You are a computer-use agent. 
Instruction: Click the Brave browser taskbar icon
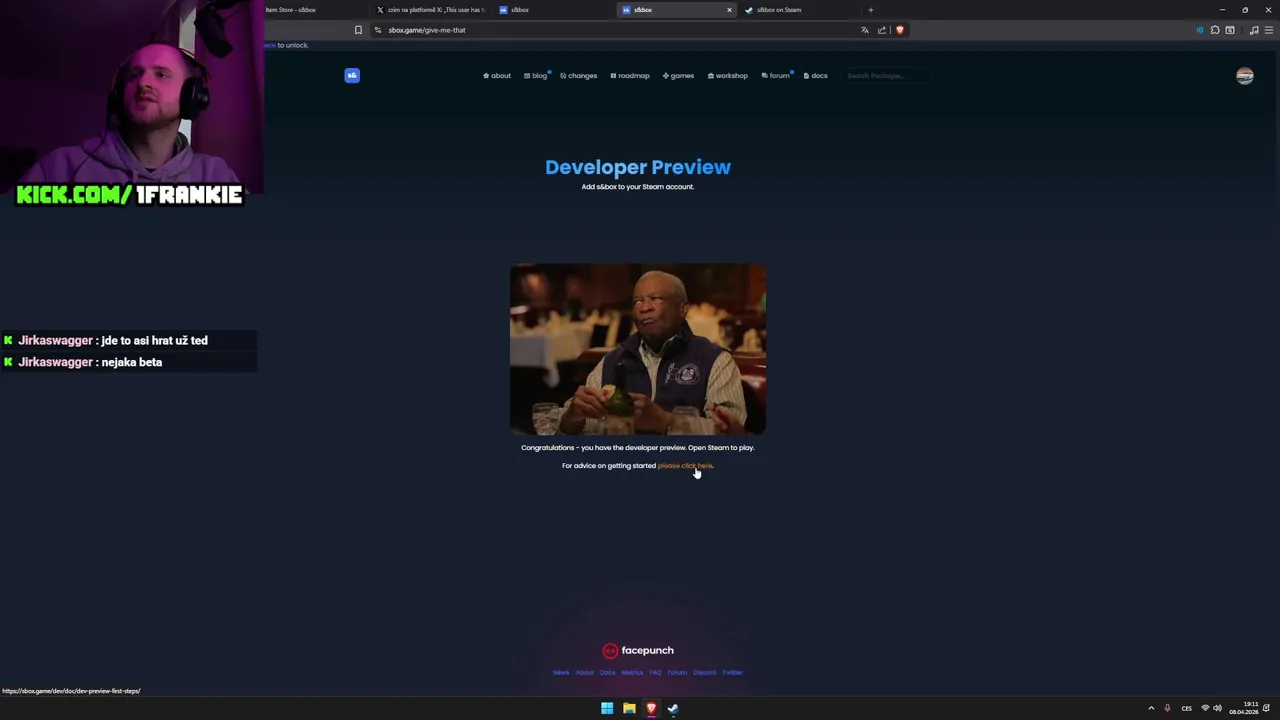coord(651,708)
